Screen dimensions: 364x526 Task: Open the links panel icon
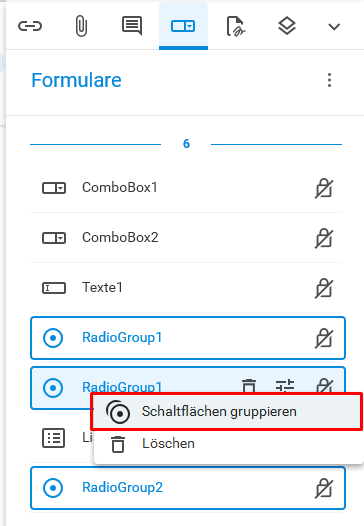(x=30, y=26)
